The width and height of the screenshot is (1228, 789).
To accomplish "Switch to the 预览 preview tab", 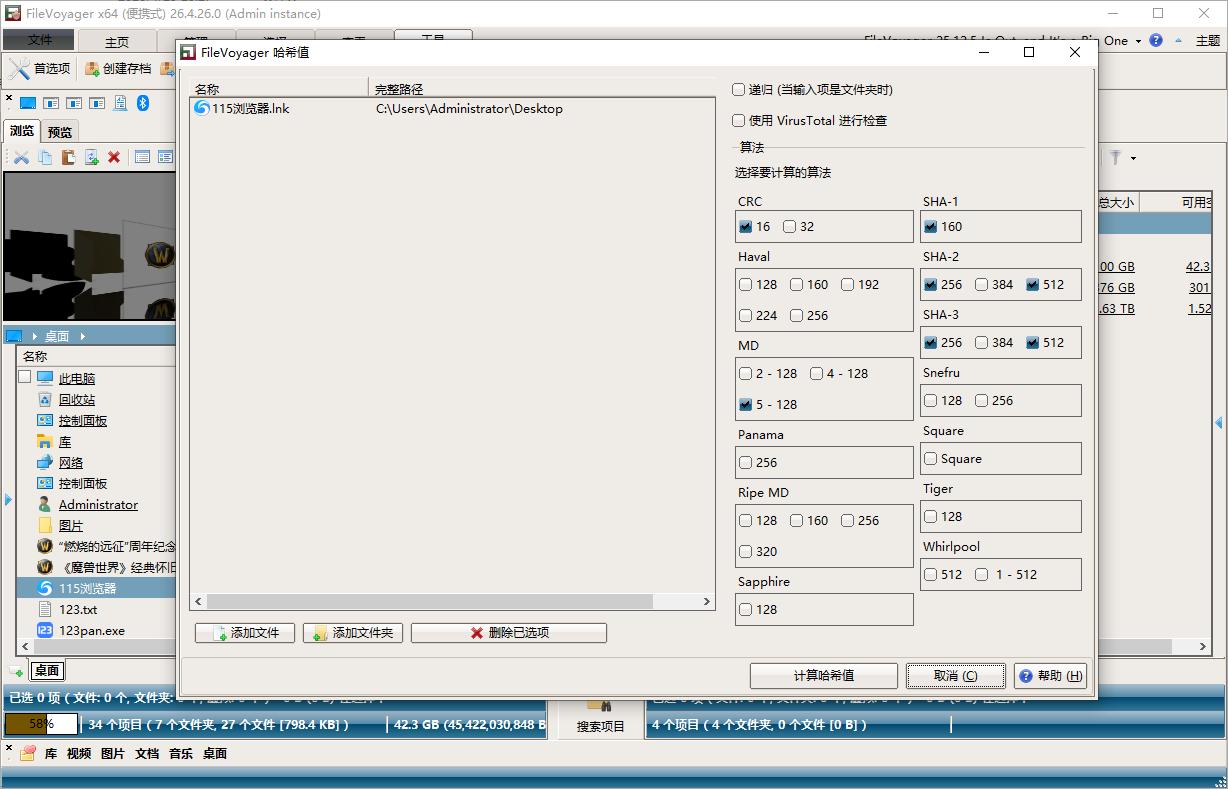I will [59, 131].
